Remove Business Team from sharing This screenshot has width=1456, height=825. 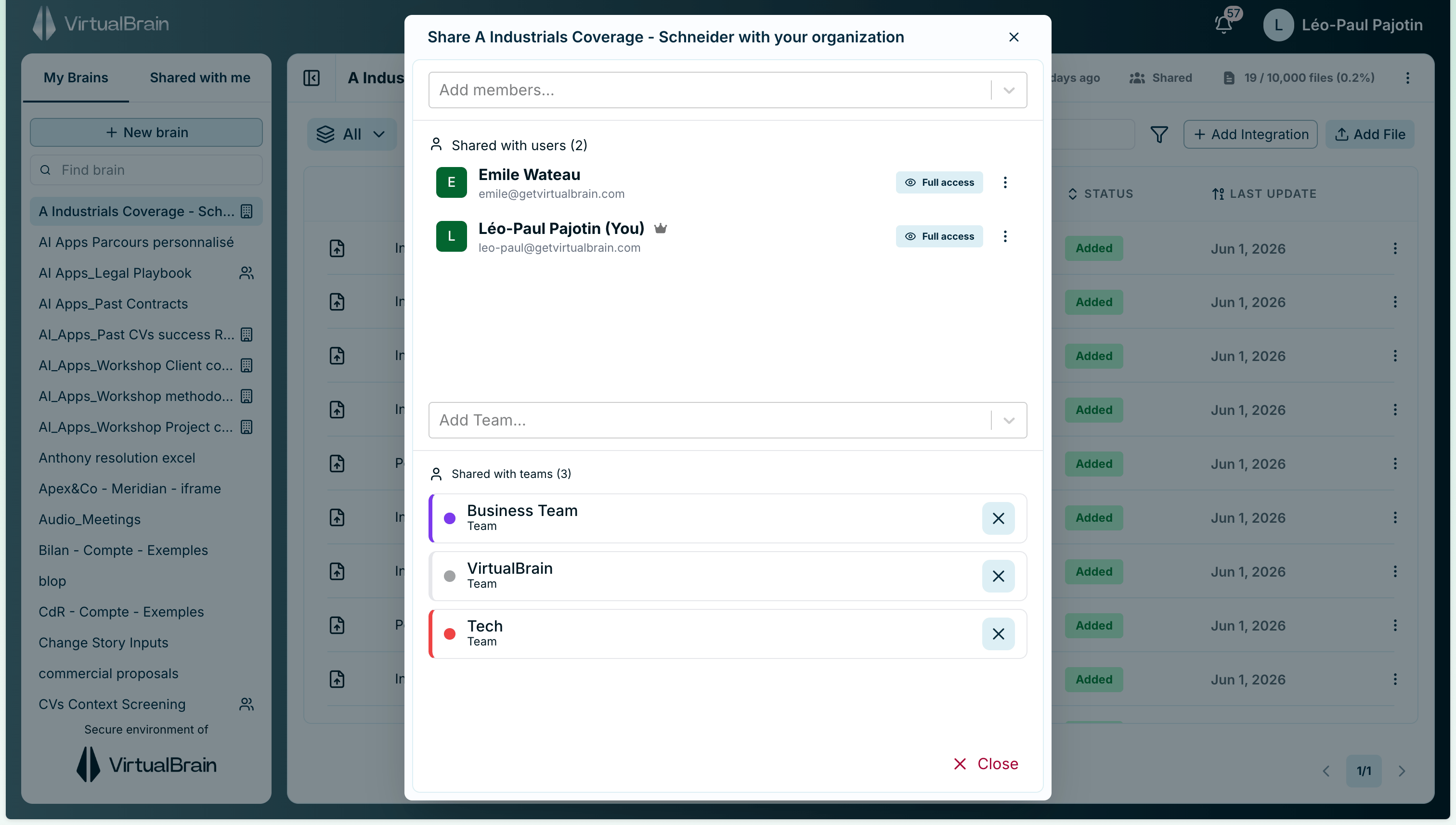coord(998,518)
